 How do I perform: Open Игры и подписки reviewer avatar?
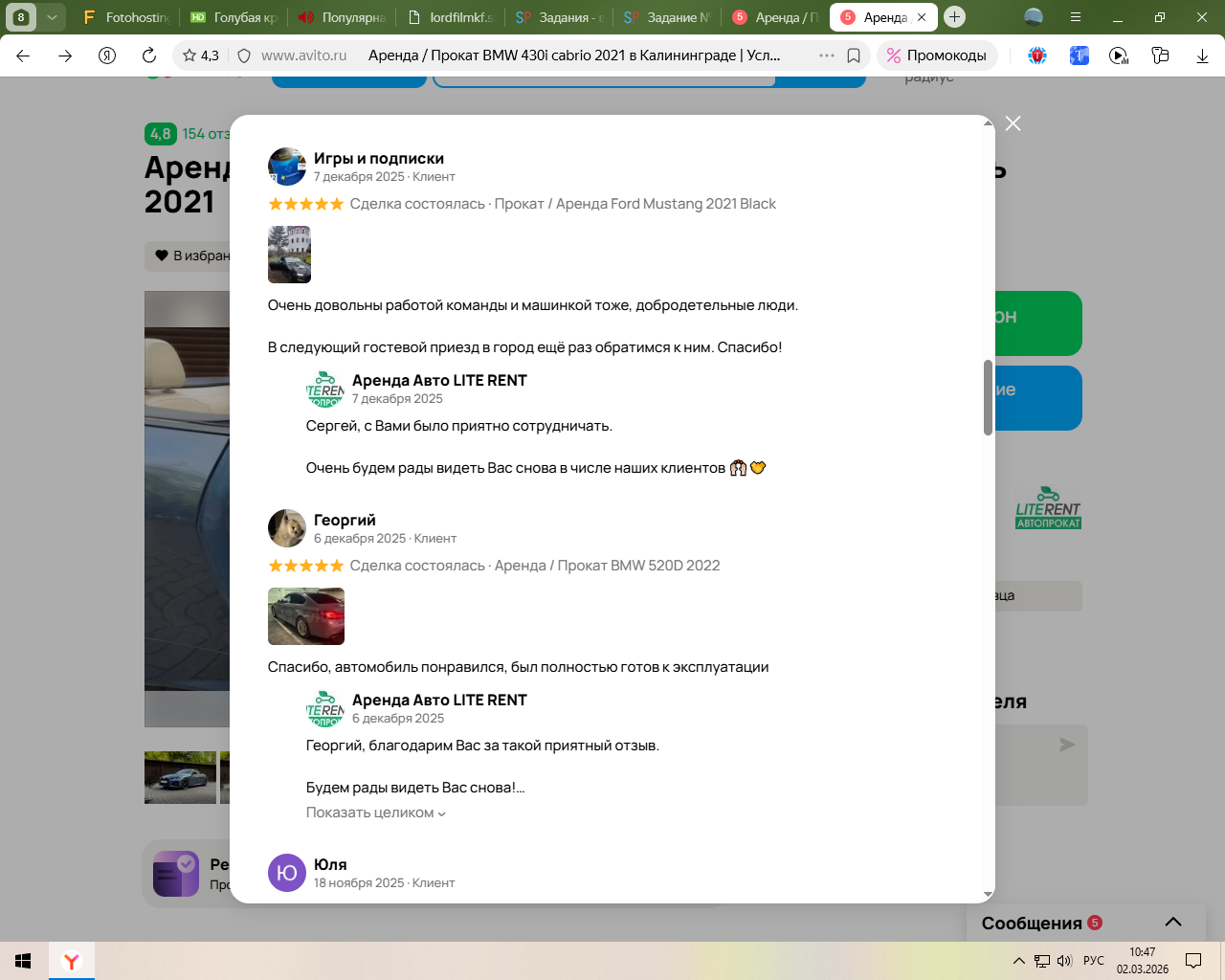[x=287, y=167]
